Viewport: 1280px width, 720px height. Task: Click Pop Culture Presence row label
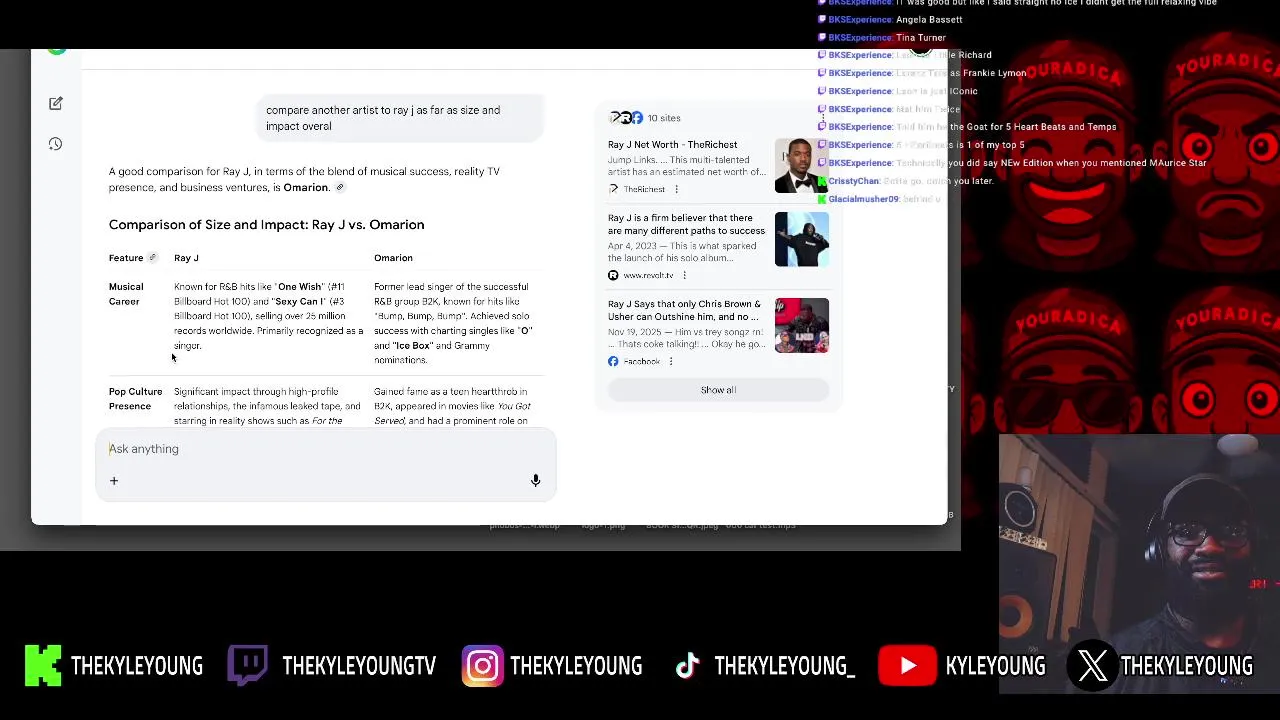(135, 399)
